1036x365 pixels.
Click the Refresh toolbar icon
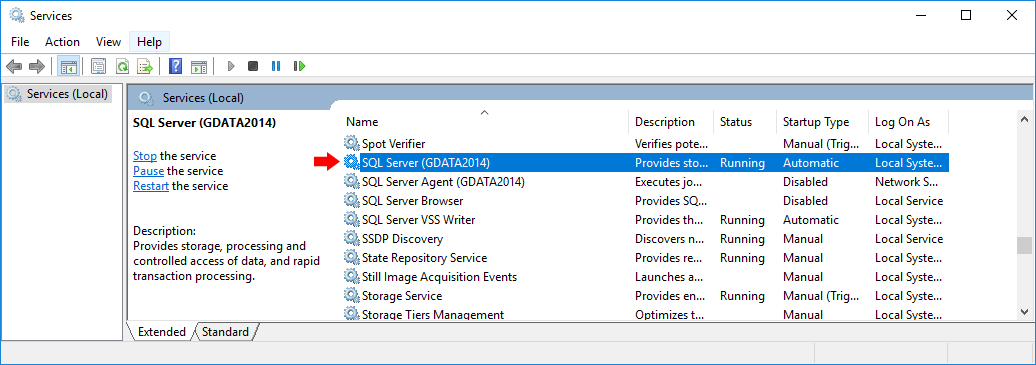122,66
